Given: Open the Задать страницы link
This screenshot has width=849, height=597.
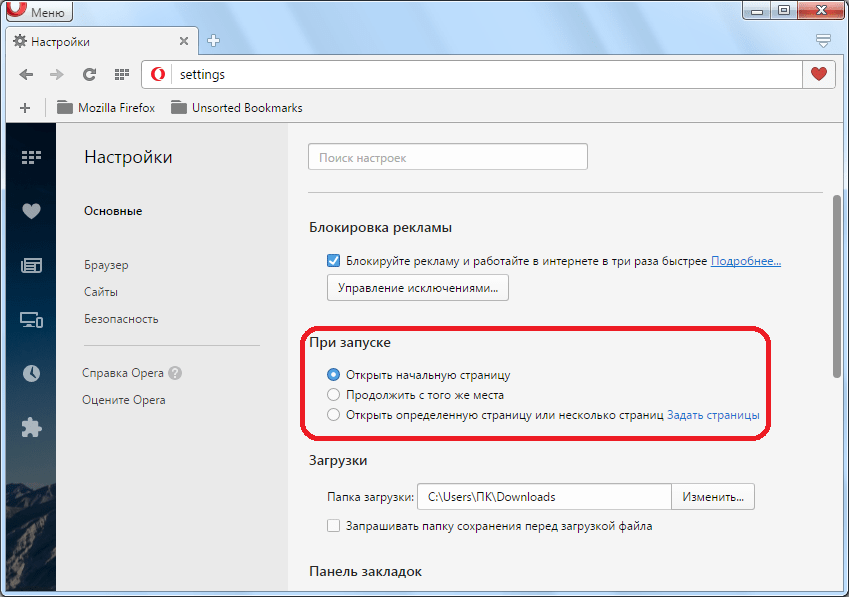Looking at the screenshot, I should (713, 415).
